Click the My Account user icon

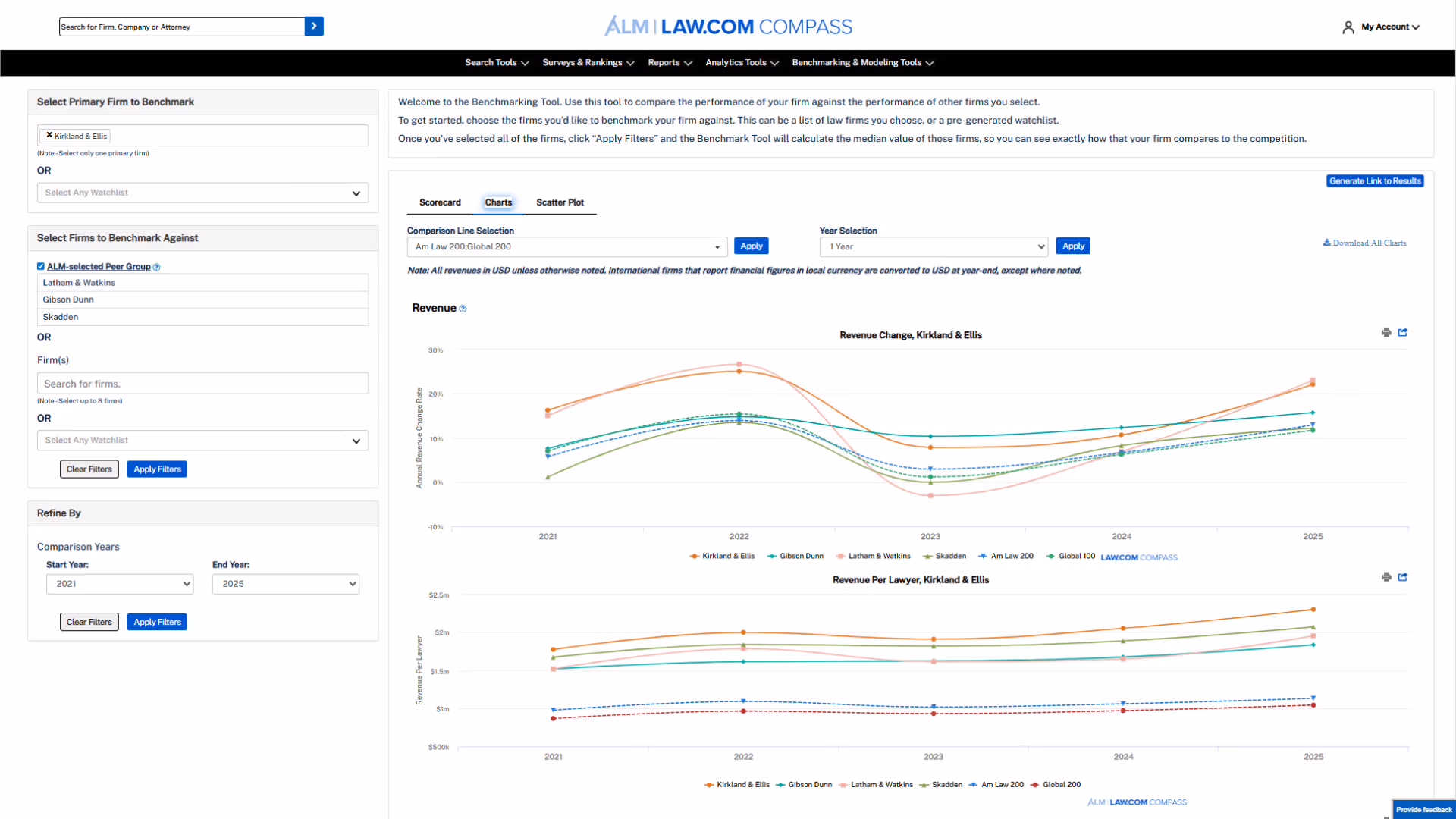coord(1348,27)
